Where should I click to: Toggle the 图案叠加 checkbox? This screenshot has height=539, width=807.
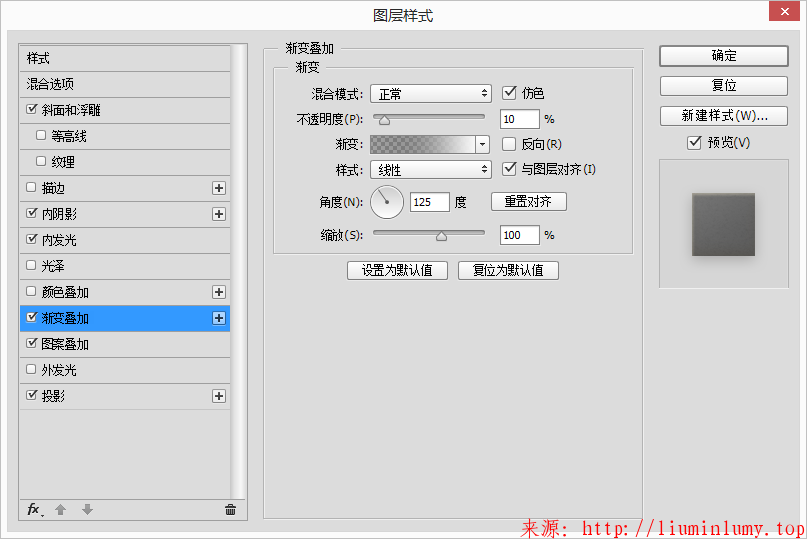[x=31, y=343]
